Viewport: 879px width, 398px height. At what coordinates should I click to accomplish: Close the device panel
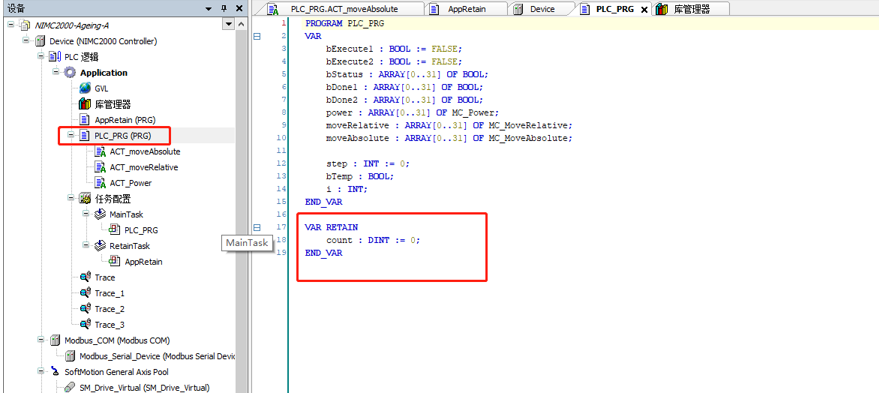tap(239, 8)
